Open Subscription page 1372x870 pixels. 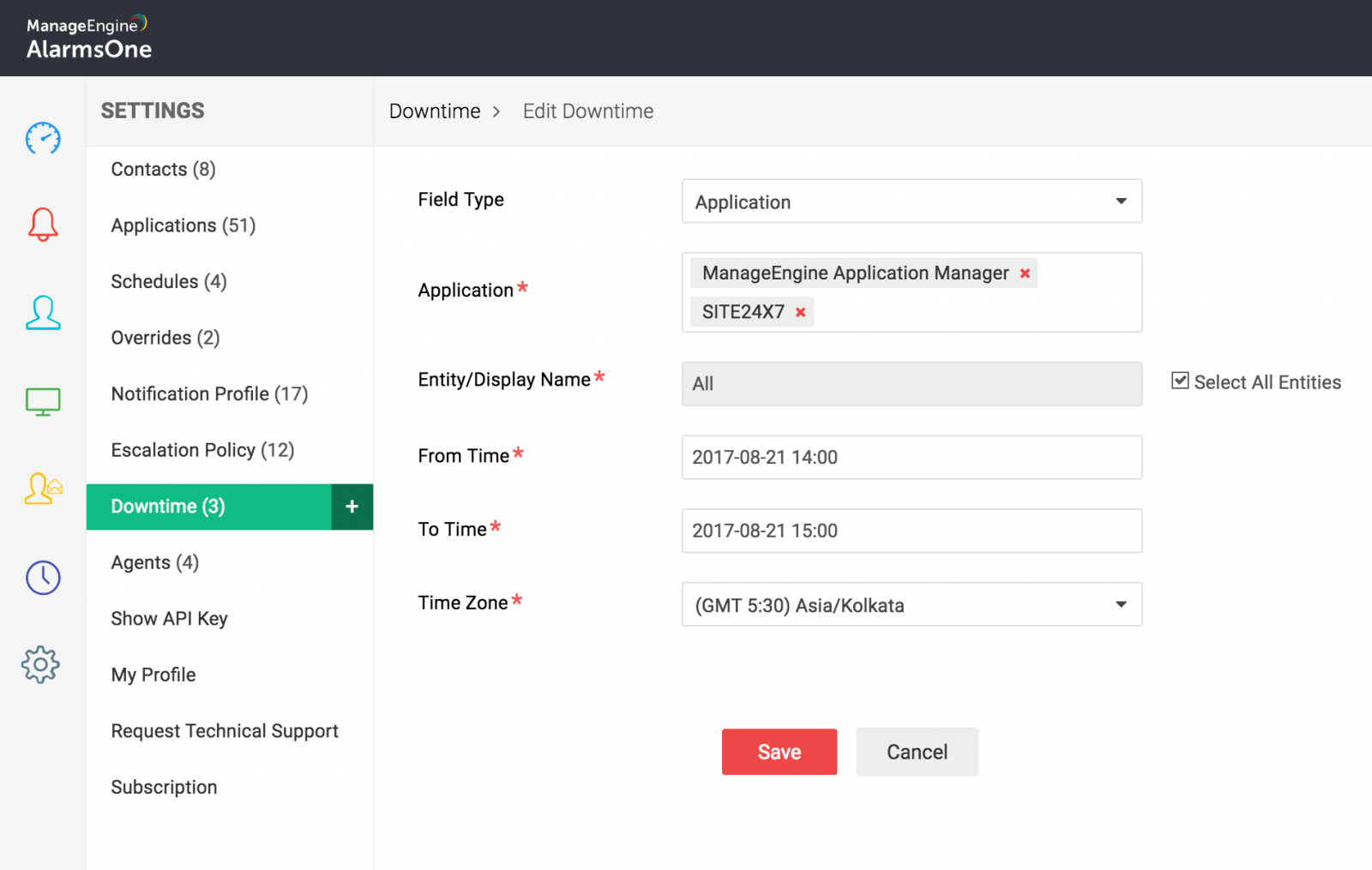click(x=164, y=788)
